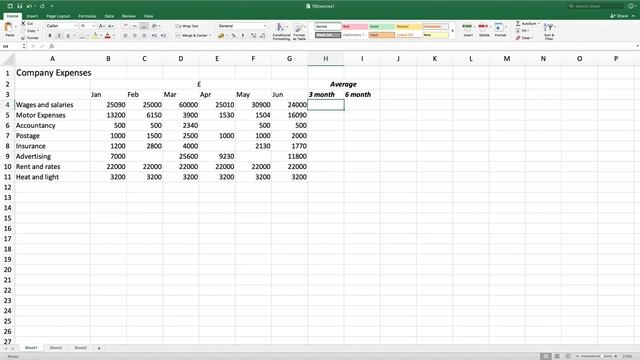Open the Page Layout ribbon tab
Viewport: 640px width, 360px height.
tap(58, 16)
